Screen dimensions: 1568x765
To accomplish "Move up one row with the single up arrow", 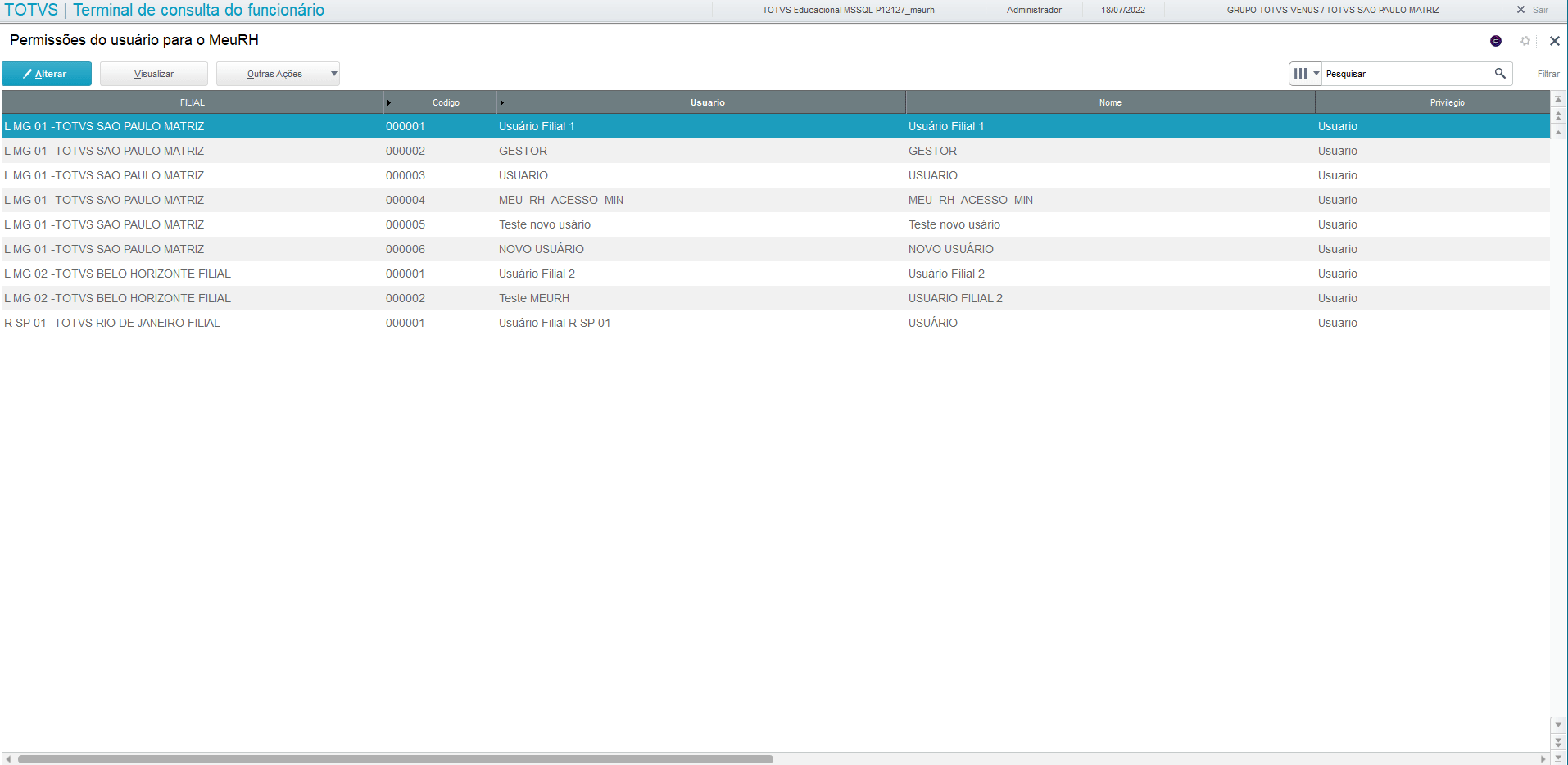I will click(x=1558, y=132).
